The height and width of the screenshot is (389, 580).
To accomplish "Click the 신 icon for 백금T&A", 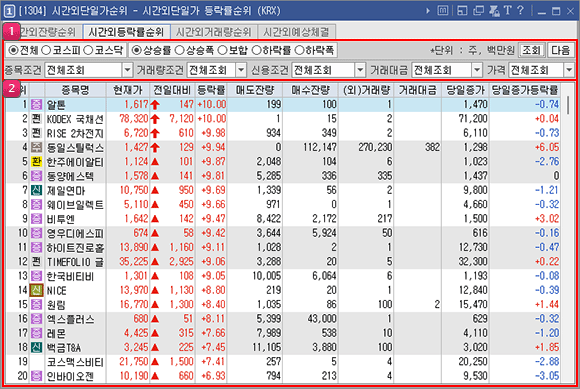I will (36, 348).
